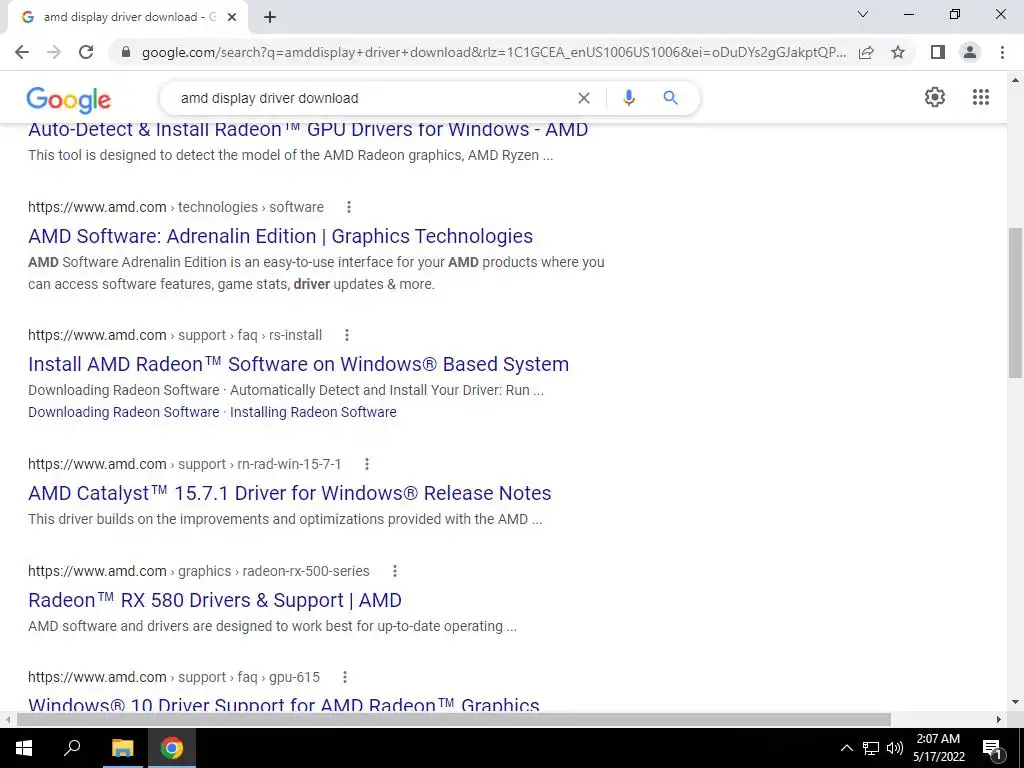Open Google quick settings gear

pos(935,97)
